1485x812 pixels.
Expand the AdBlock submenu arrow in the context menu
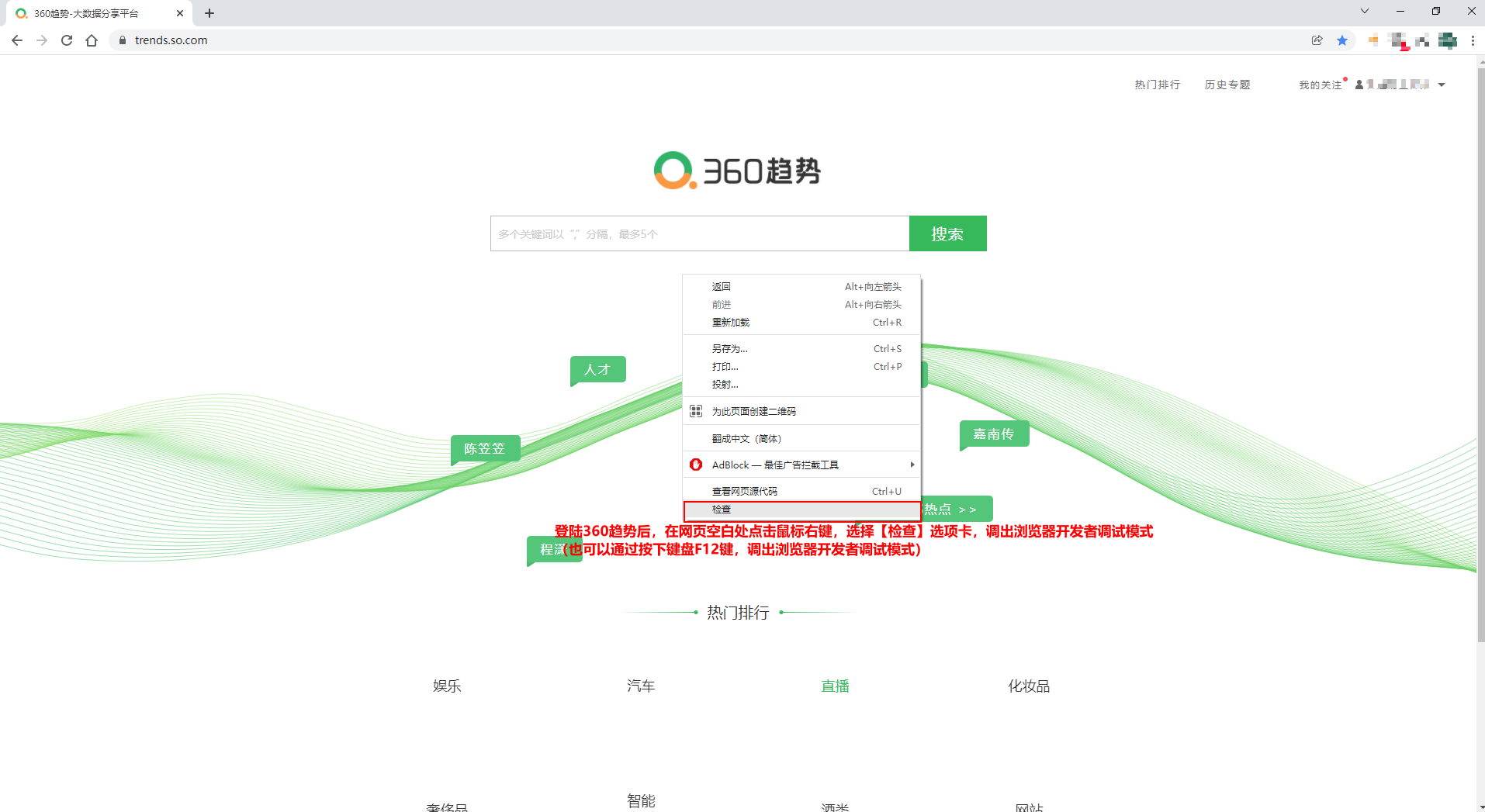[912, 464]
